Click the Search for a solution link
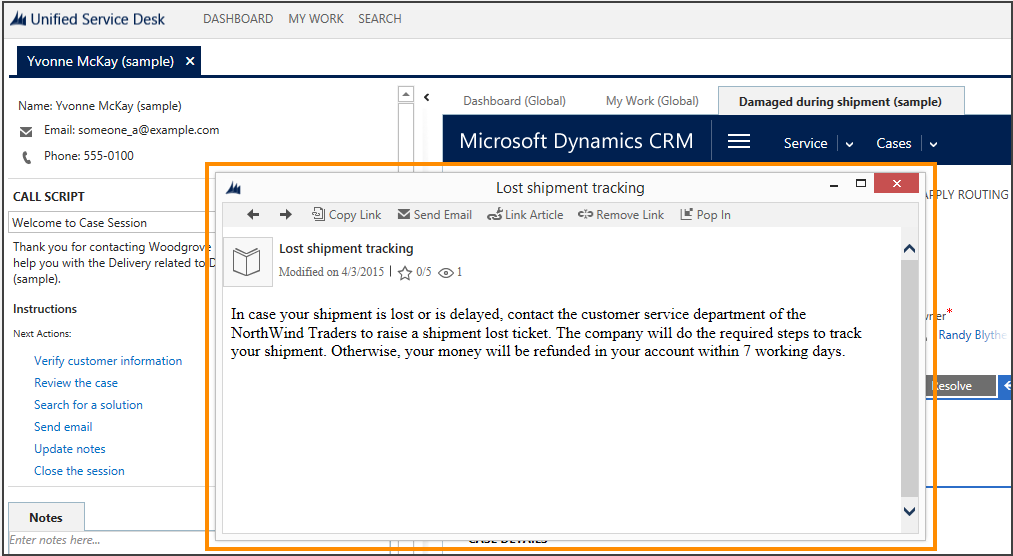The width and height of the screenshot is (1013, 556). 89,405
